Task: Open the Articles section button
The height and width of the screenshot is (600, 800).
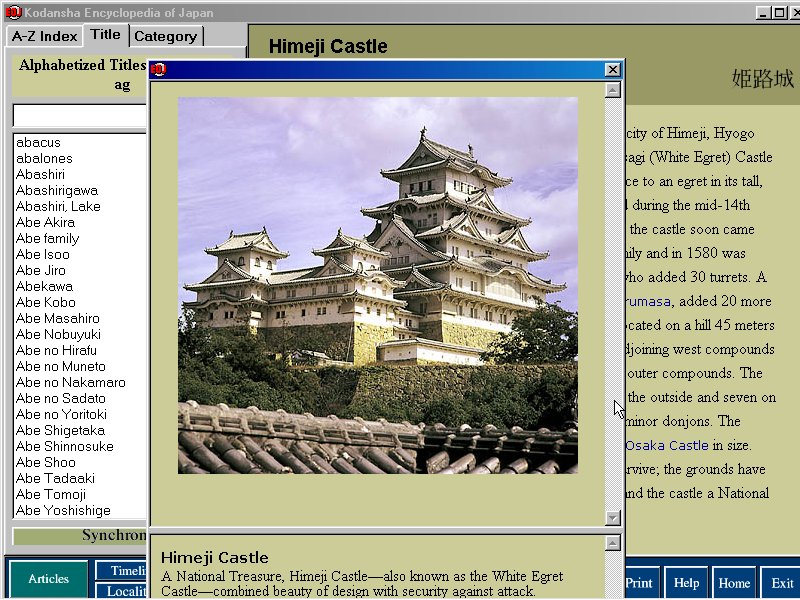Action: [x=48, y=579]
